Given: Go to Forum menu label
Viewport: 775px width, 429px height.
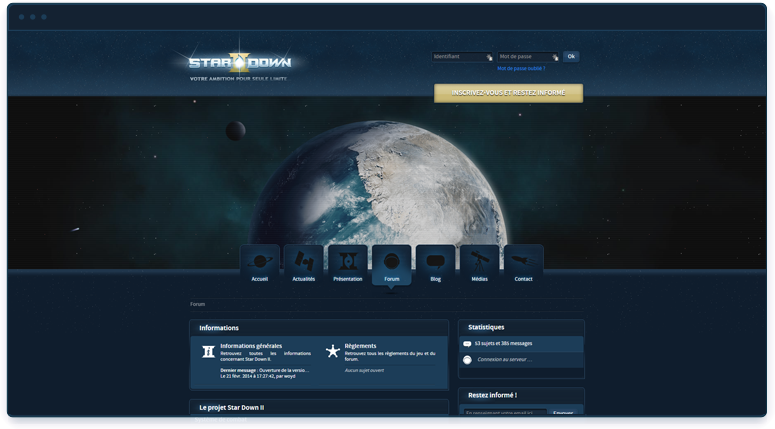Looking at the screenshot, I should [391, 279].
